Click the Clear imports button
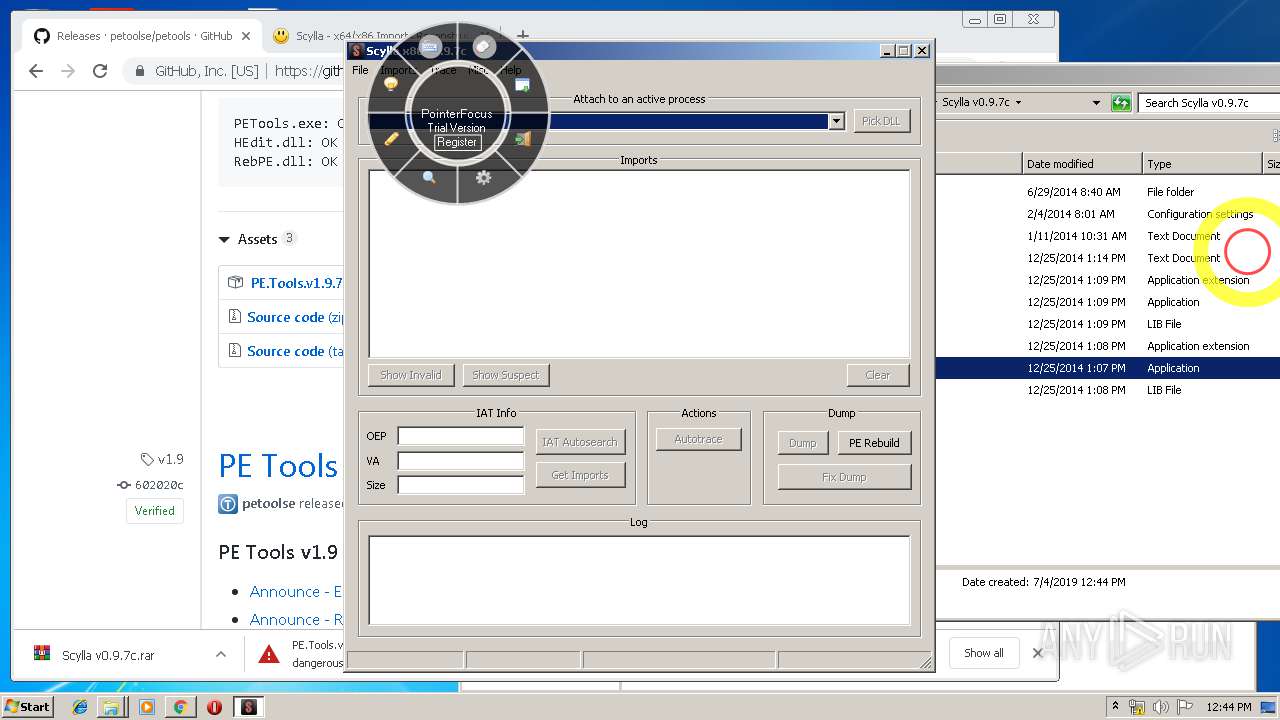The height and width of the screenshot is (720, 1280). pyautogui.click(x=877, y=375)
